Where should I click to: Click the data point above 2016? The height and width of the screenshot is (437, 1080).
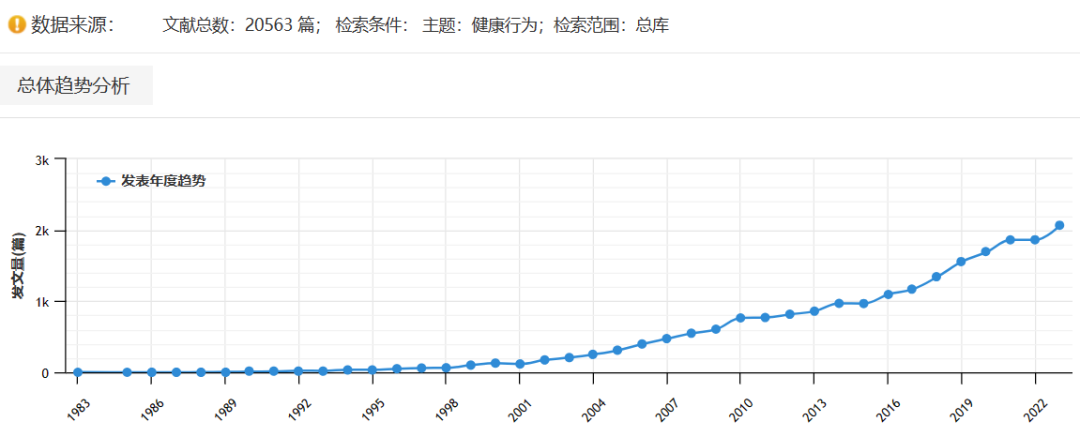(888, 294)
